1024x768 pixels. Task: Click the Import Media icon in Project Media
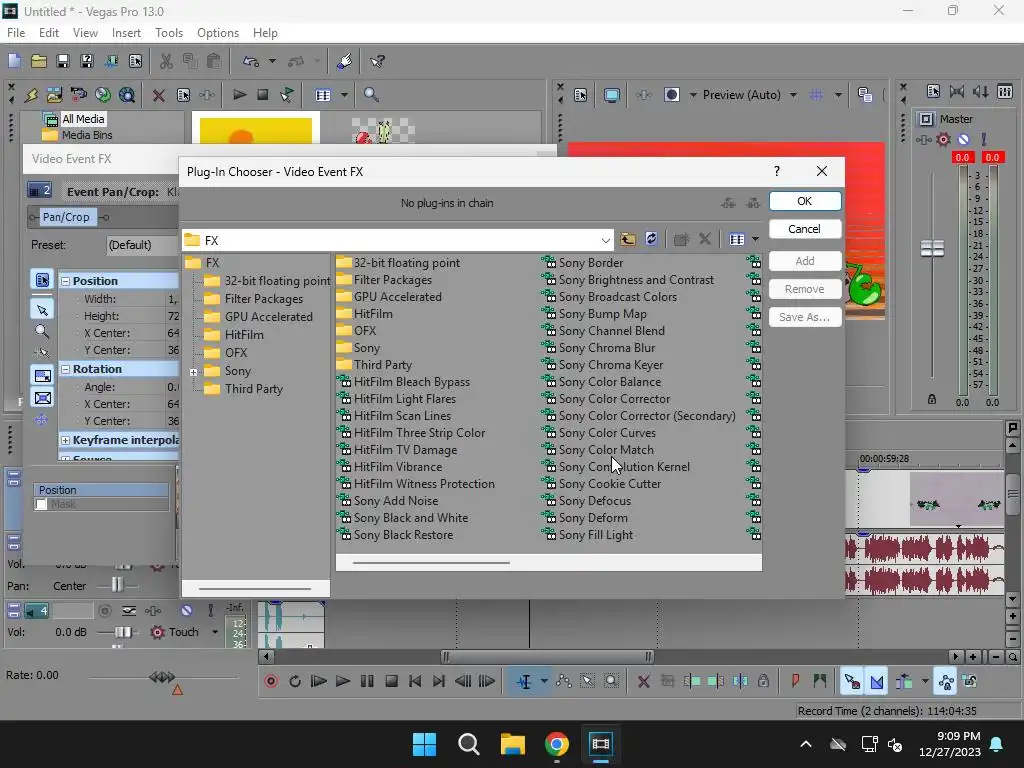(55, 95)
